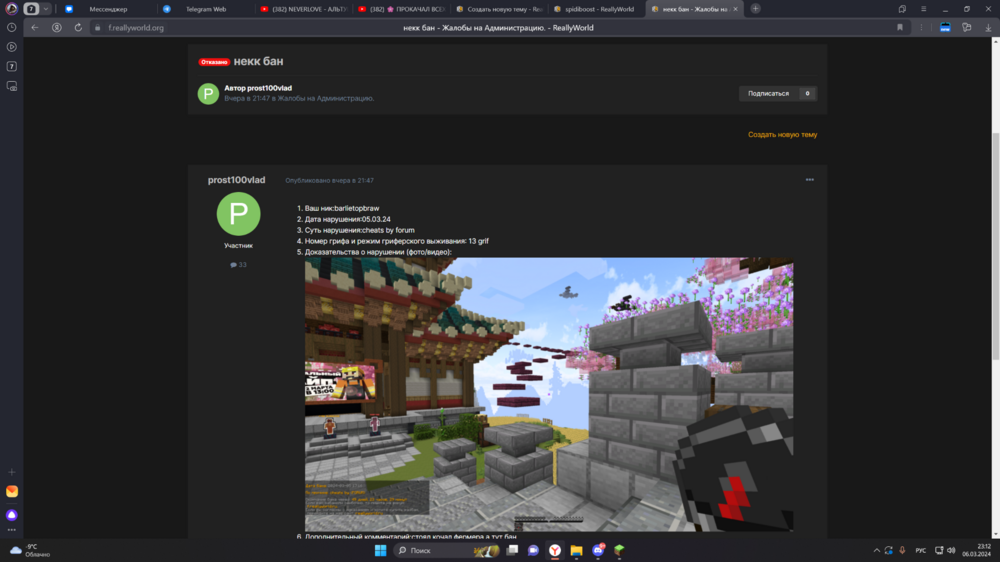The width and height of the screenshot is (1000, 562).
Task: Open the sidebar media play panel
Action: click(x=11, y=47)
